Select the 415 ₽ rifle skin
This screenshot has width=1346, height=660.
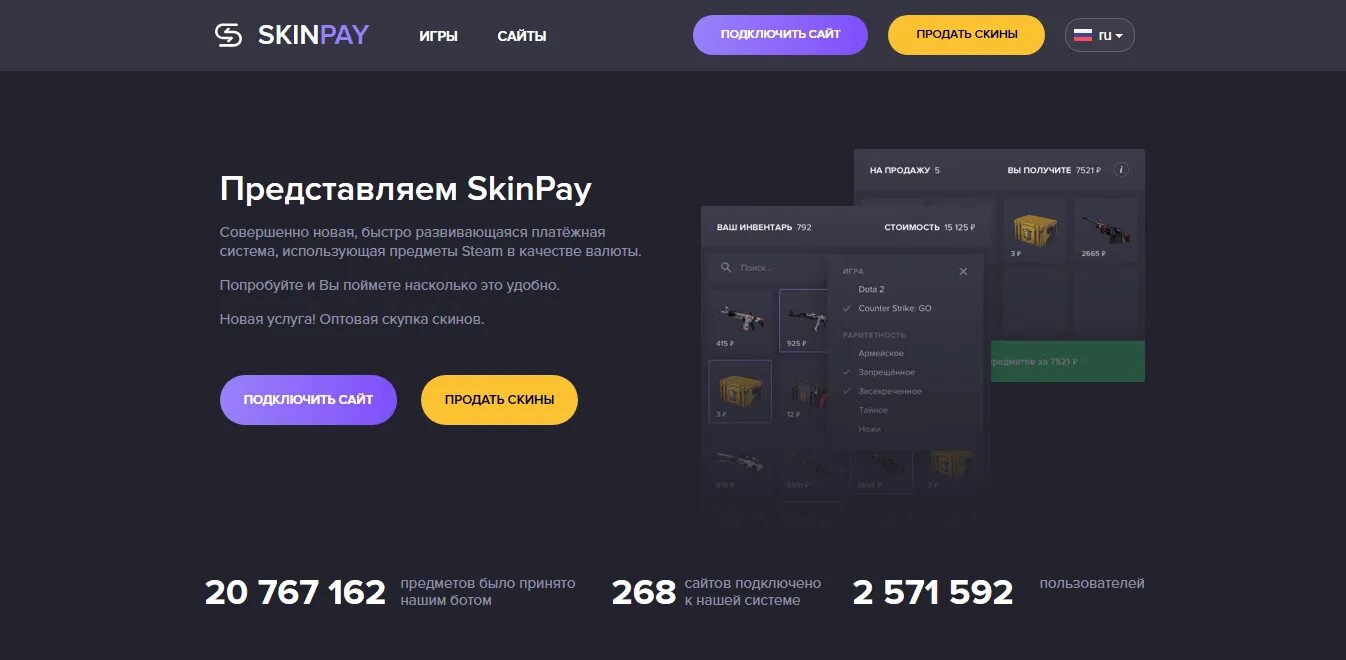tap(740, 320)
